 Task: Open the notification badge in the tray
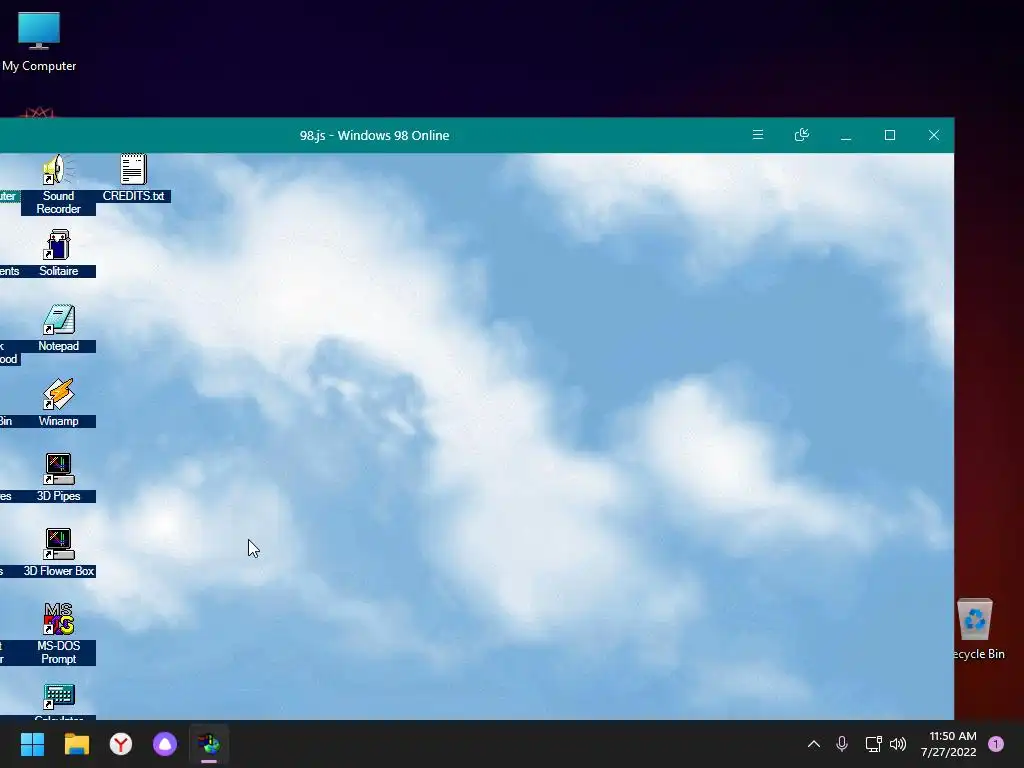pos(996,744)
